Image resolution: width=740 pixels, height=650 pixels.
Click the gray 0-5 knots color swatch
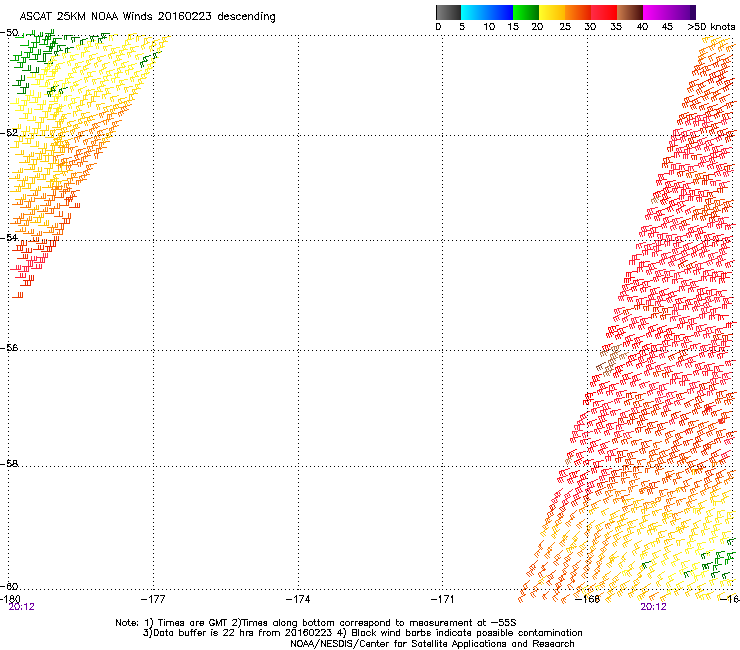[448, 12]
